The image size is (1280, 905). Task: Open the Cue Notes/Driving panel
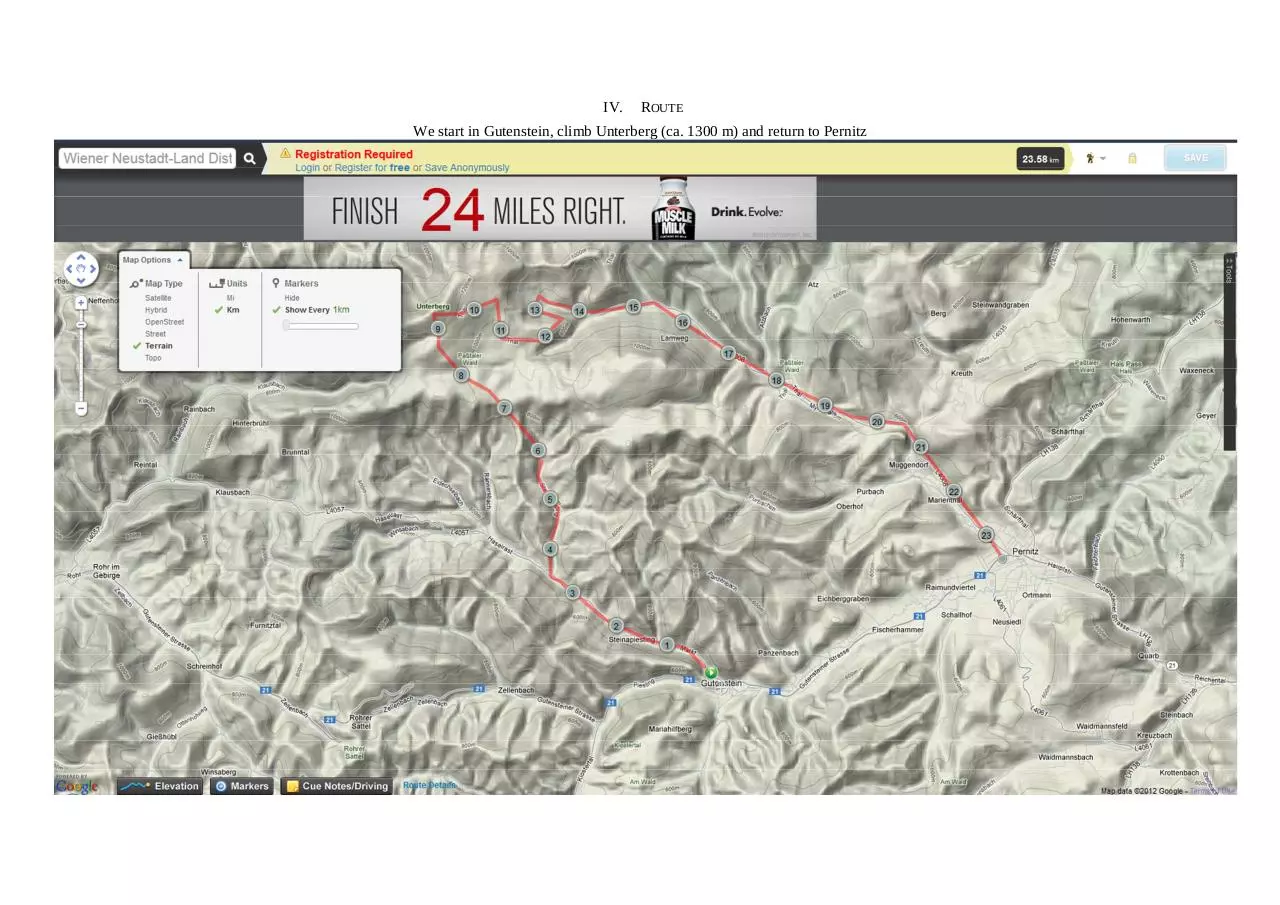point(337,786)
